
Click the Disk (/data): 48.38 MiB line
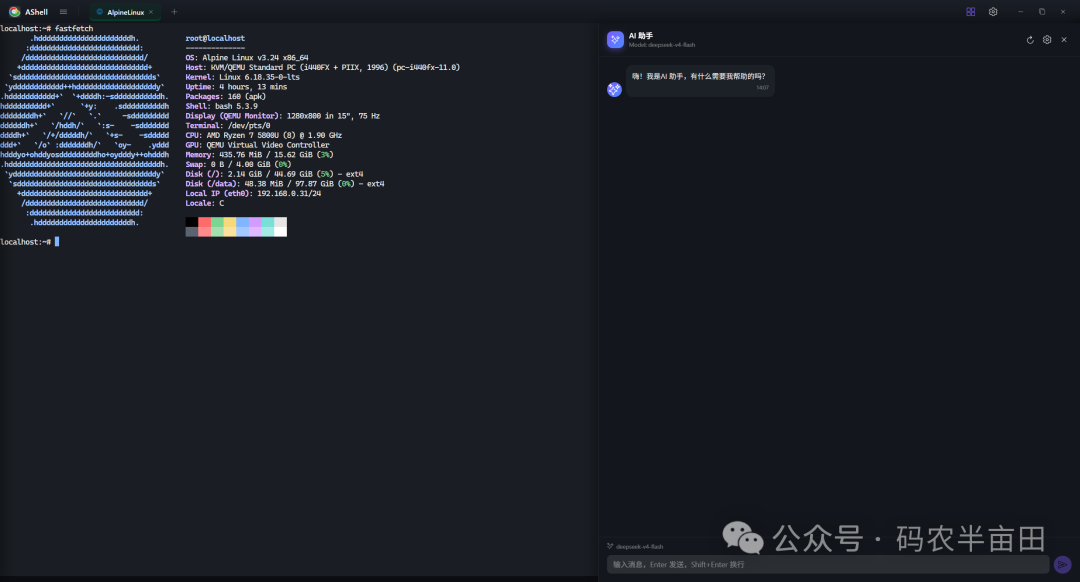[x=285, y=184]
